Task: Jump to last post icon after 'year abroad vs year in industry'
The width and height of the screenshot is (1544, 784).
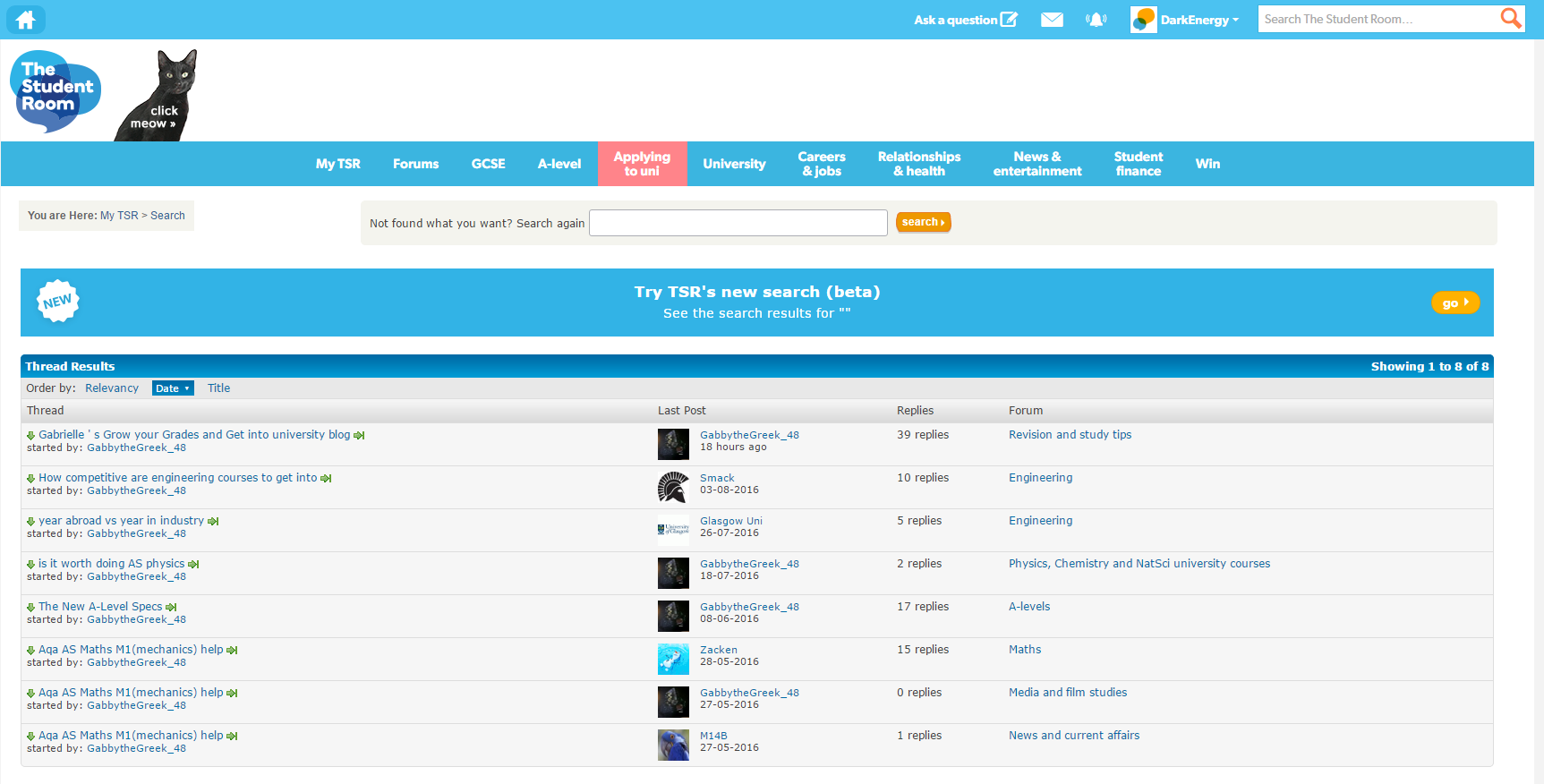Action: 213,522
